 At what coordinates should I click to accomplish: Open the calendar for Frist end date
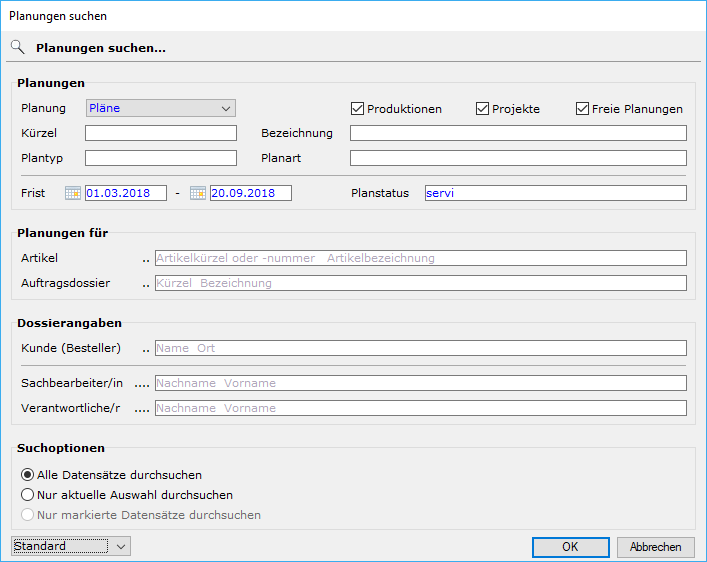click(198, 193)
